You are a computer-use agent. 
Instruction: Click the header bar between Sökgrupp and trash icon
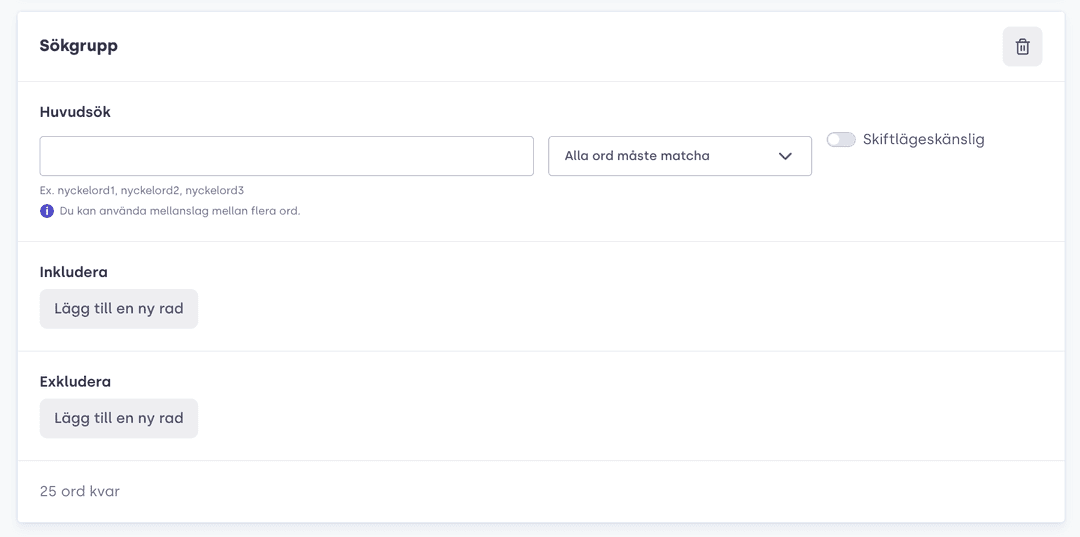coord(558,47)
